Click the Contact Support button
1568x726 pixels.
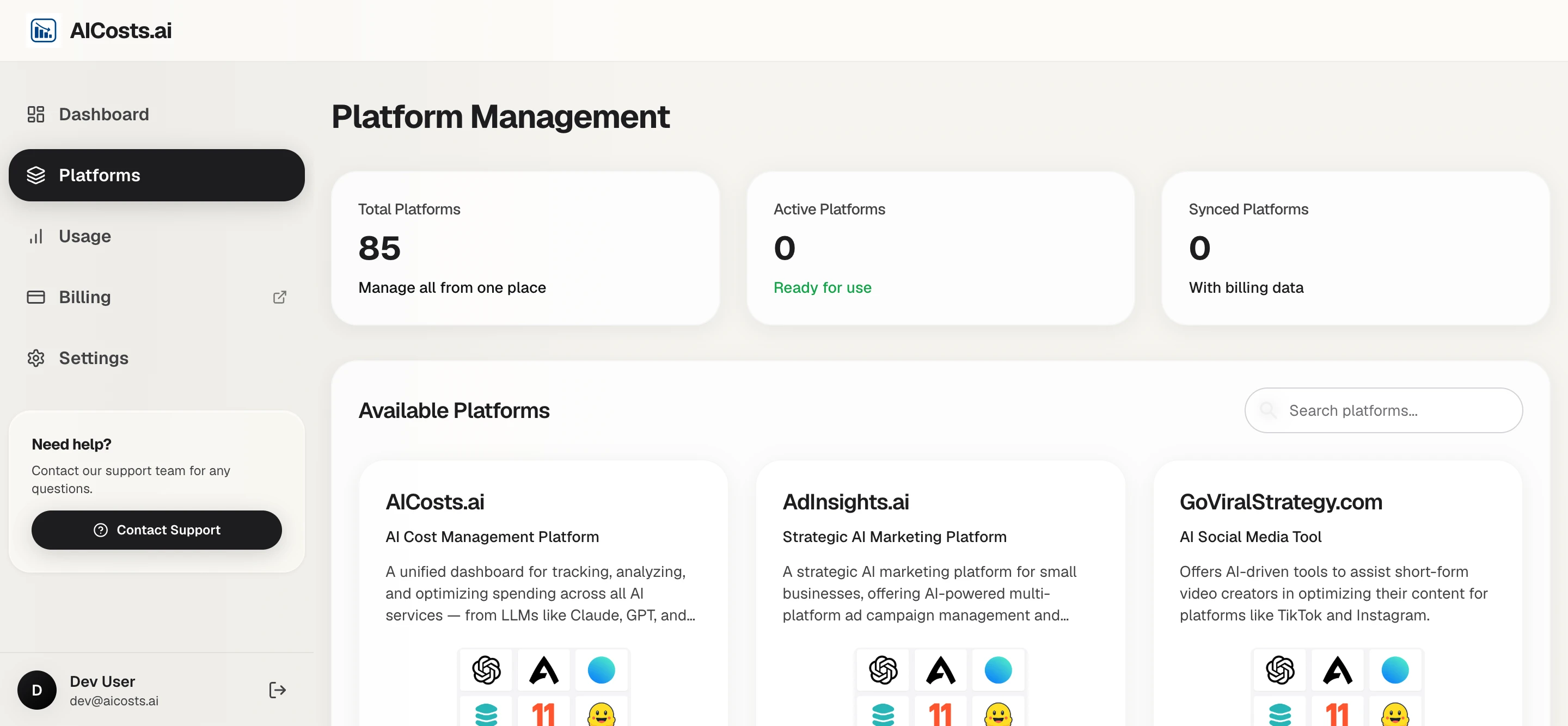pyautogui.click(x=156, y=530)
